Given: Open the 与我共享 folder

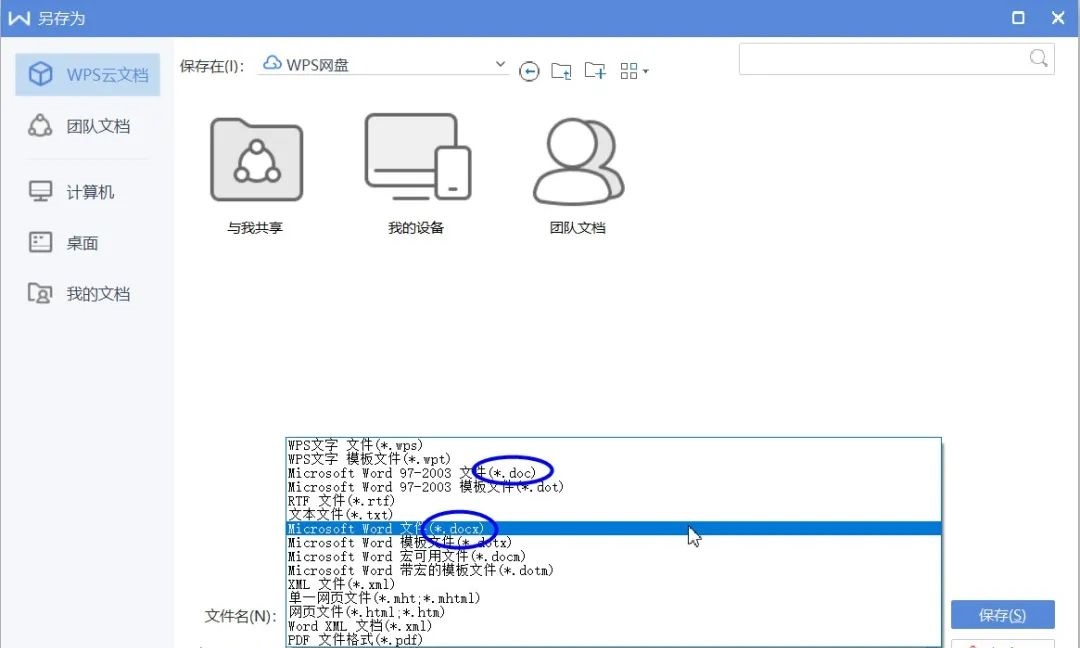Looking at the screenshot, I should (256, 176).
